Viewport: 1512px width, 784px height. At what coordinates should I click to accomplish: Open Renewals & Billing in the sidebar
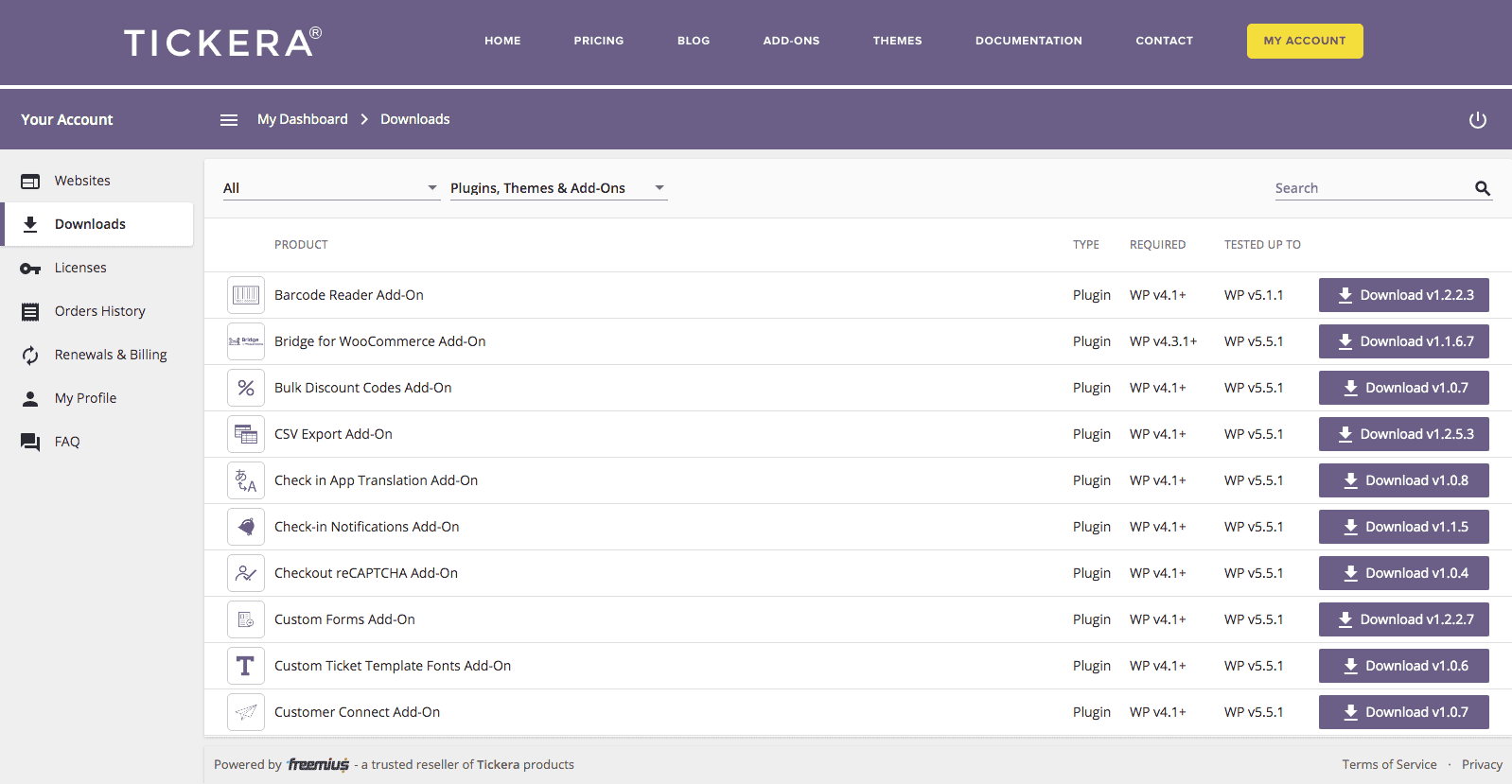[97, 355]
